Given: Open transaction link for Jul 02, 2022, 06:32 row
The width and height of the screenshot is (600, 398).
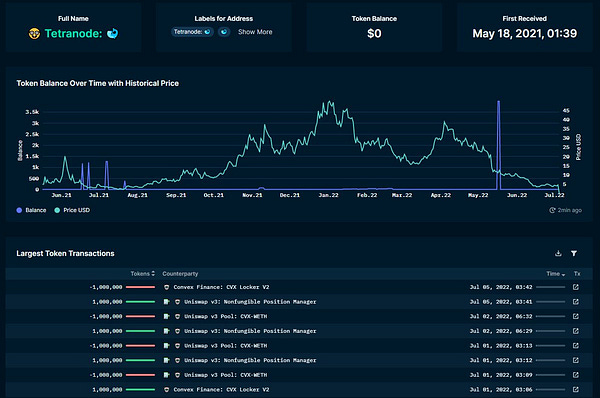Looking at the screenshot, I should tap(576, 316).
